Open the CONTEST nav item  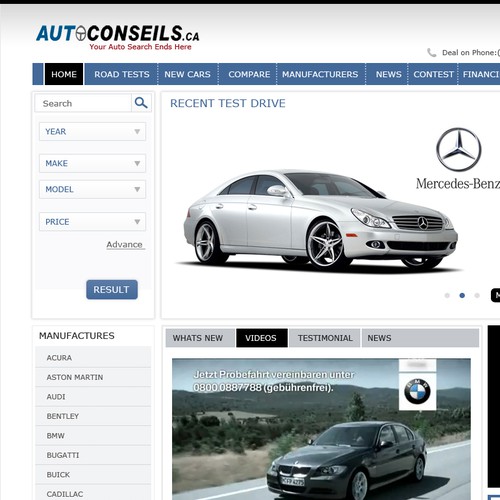[433, 74]
